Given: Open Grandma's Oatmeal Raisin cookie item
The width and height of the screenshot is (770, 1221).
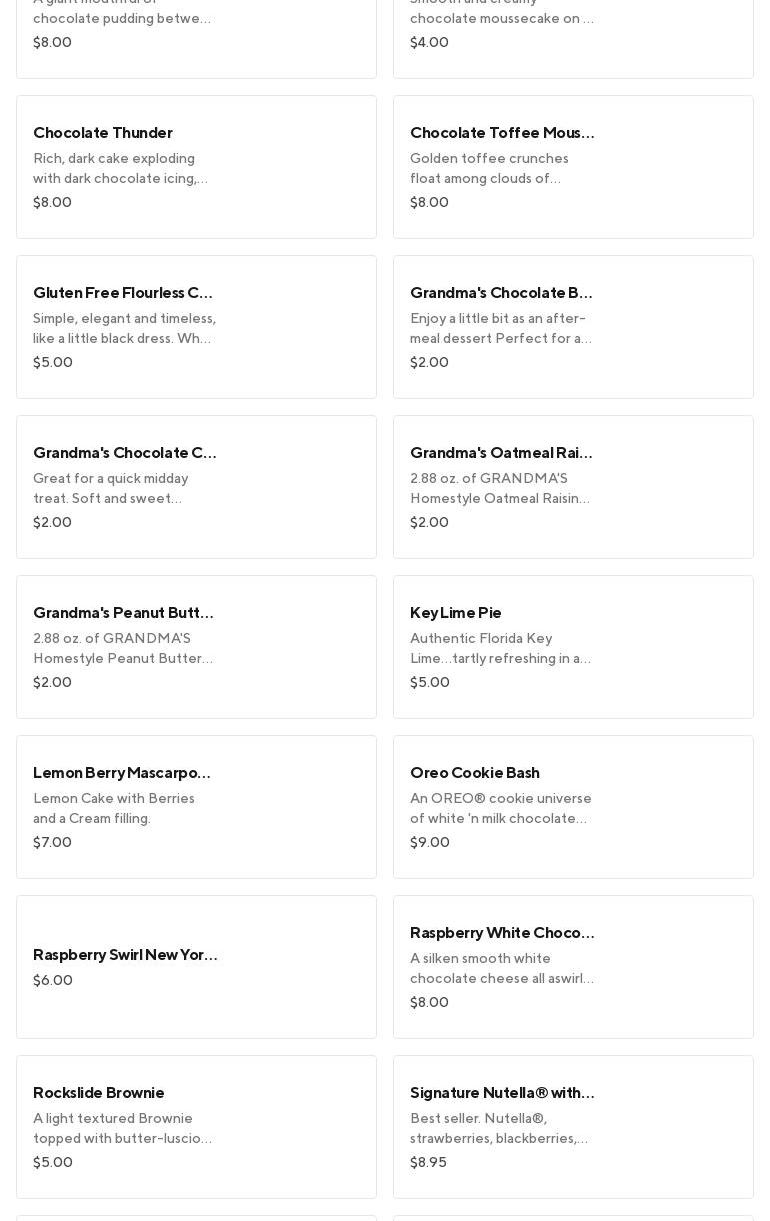Looking at the screenshot, I should pyautogui.click(x=573, y=487).
